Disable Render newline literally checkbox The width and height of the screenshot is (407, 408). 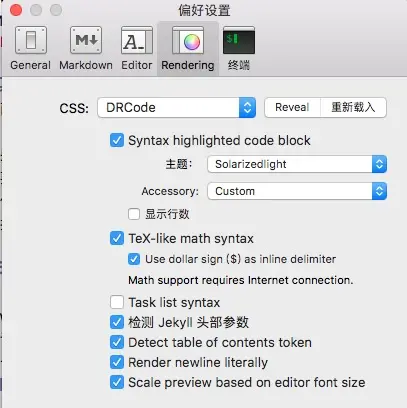pos(117,362)
